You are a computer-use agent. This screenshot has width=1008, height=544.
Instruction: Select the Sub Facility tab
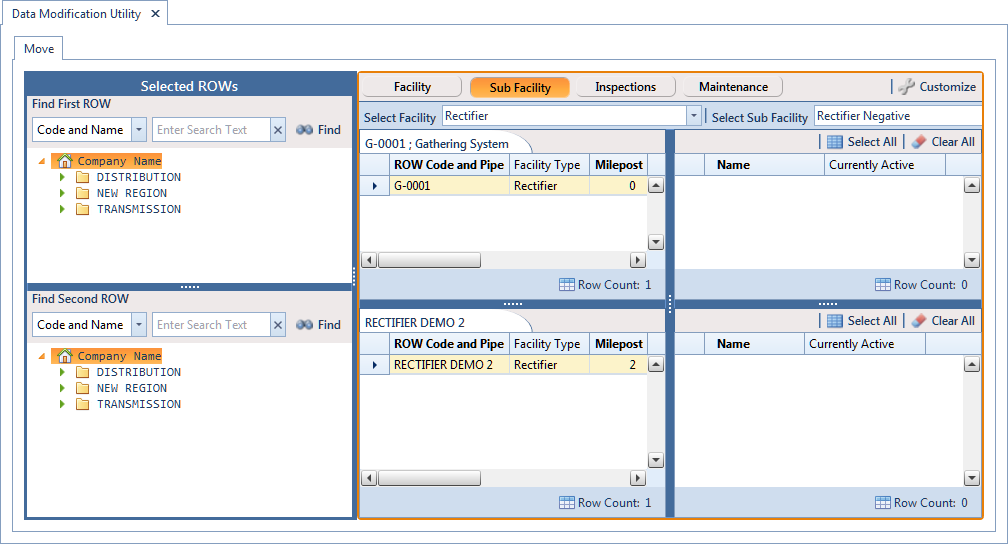click(520, 87)
